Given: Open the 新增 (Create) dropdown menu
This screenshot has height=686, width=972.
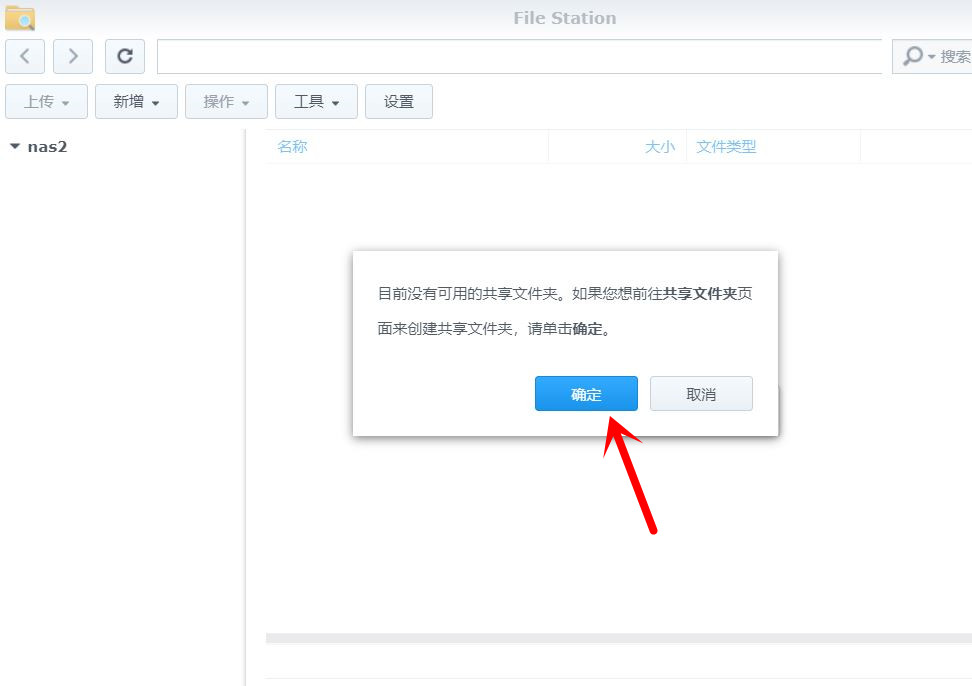Looking at the screenshot, I should coord(135,101).
